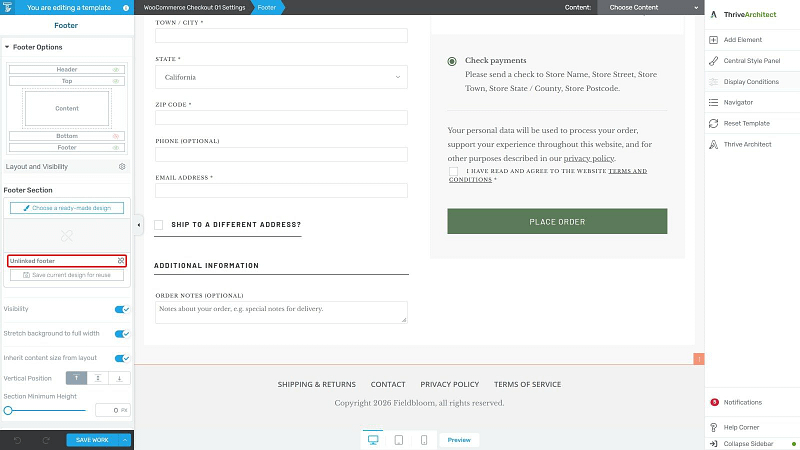Open Help Corner

point(752,427)
